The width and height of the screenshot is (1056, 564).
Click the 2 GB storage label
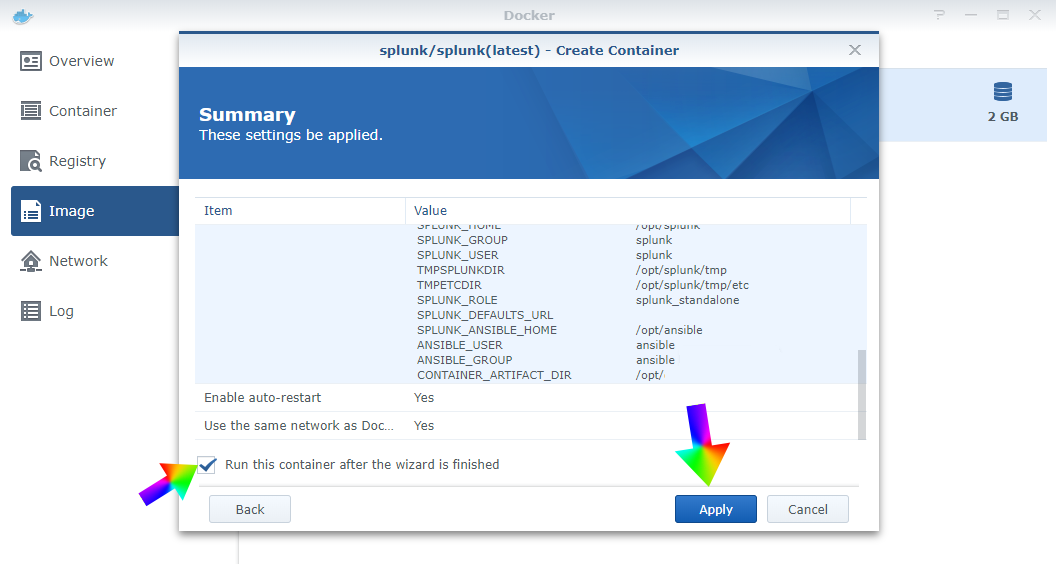[1003, 117]
